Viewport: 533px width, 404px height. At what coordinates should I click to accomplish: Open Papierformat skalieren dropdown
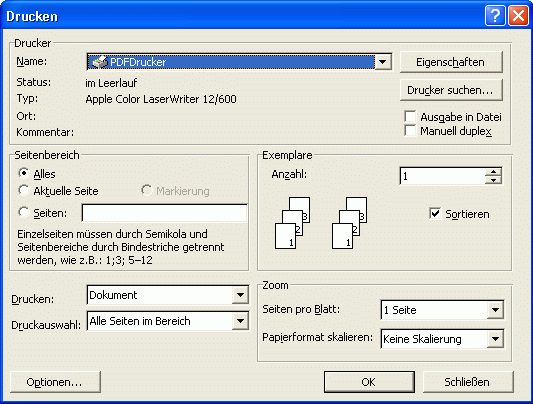pos(495,338)
